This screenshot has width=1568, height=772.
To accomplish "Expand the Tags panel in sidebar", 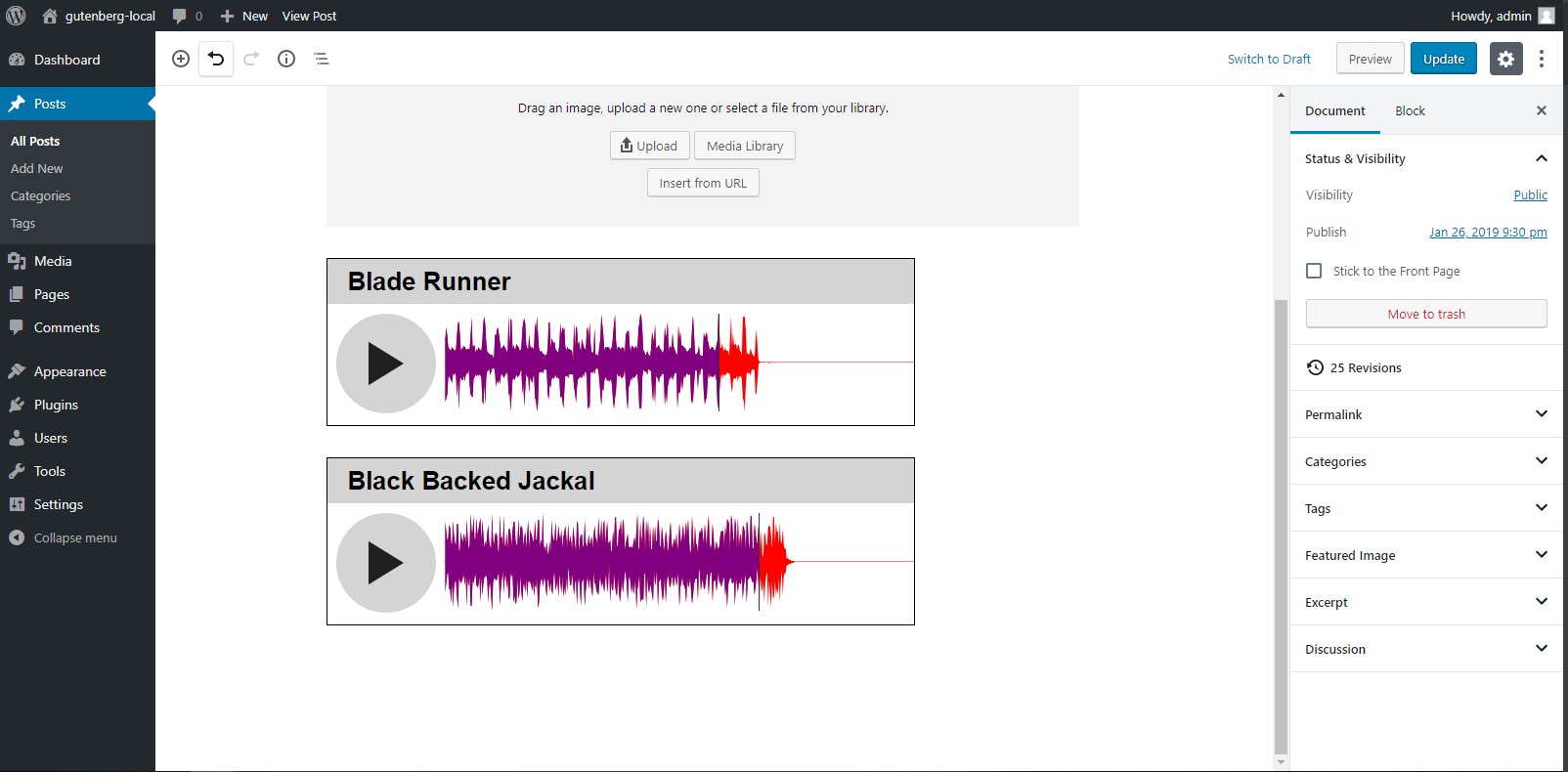I will coord(1426,508).
